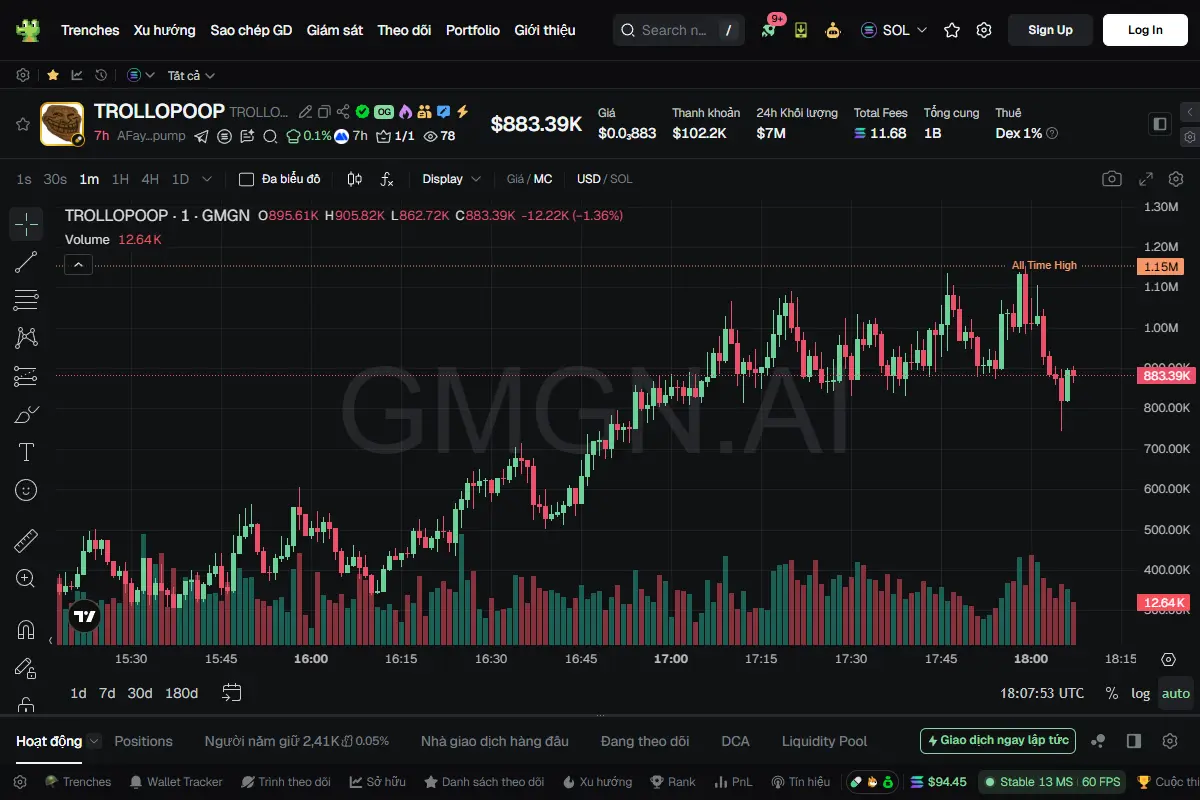The image size is (1200, 800).
Task: Enter fullscreen chart mode
Action: 1147,179
